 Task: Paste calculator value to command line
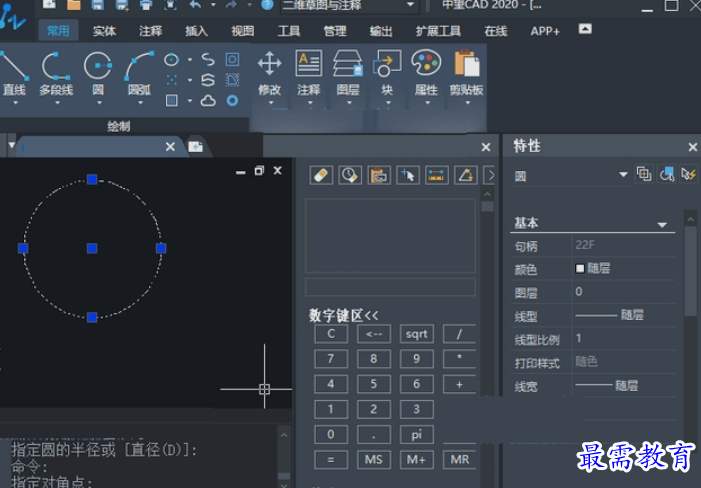coord(379,175)
